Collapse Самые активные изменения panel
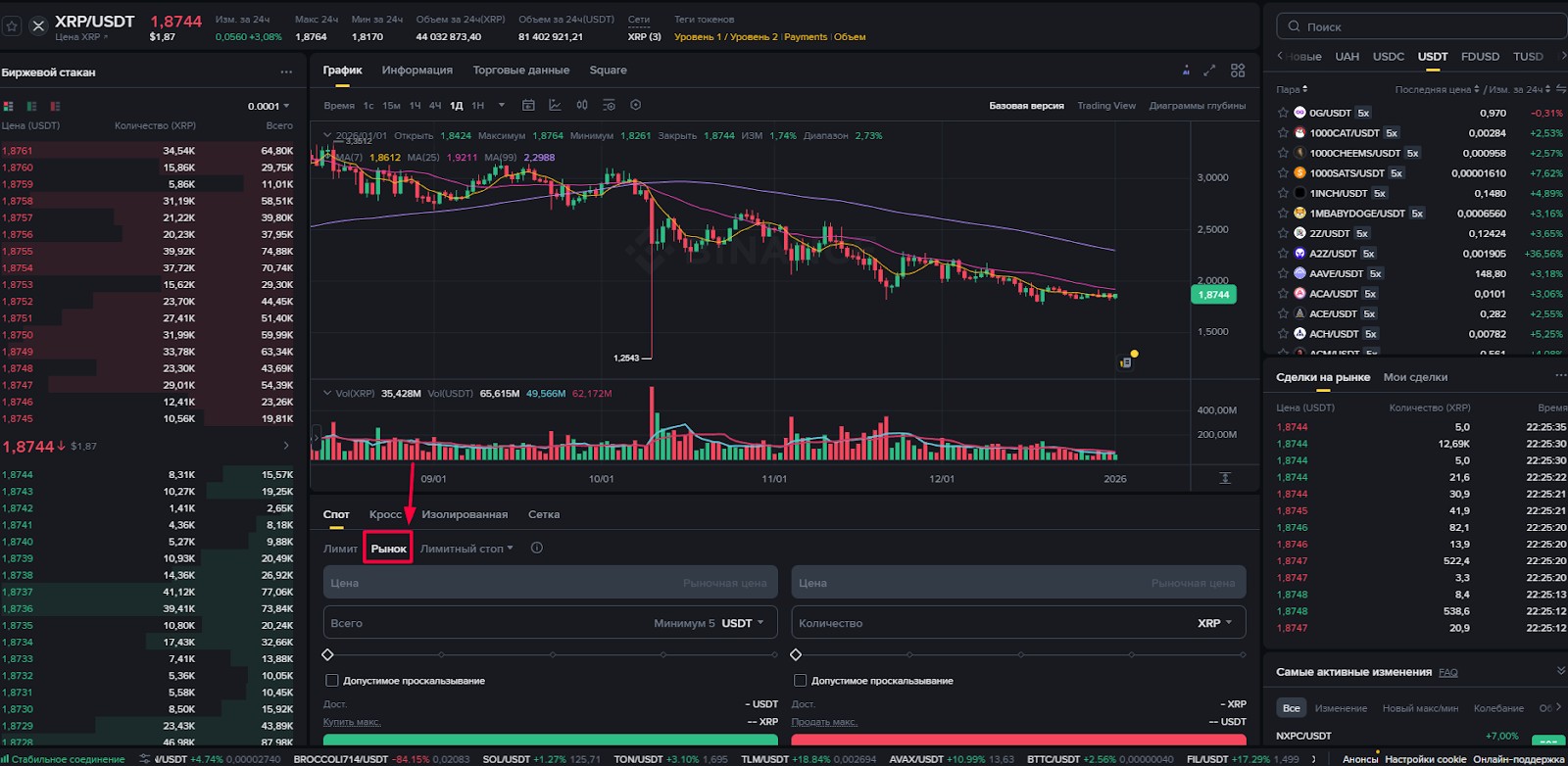Viewport: 1568px width, 766px height. click(1561, 671)
